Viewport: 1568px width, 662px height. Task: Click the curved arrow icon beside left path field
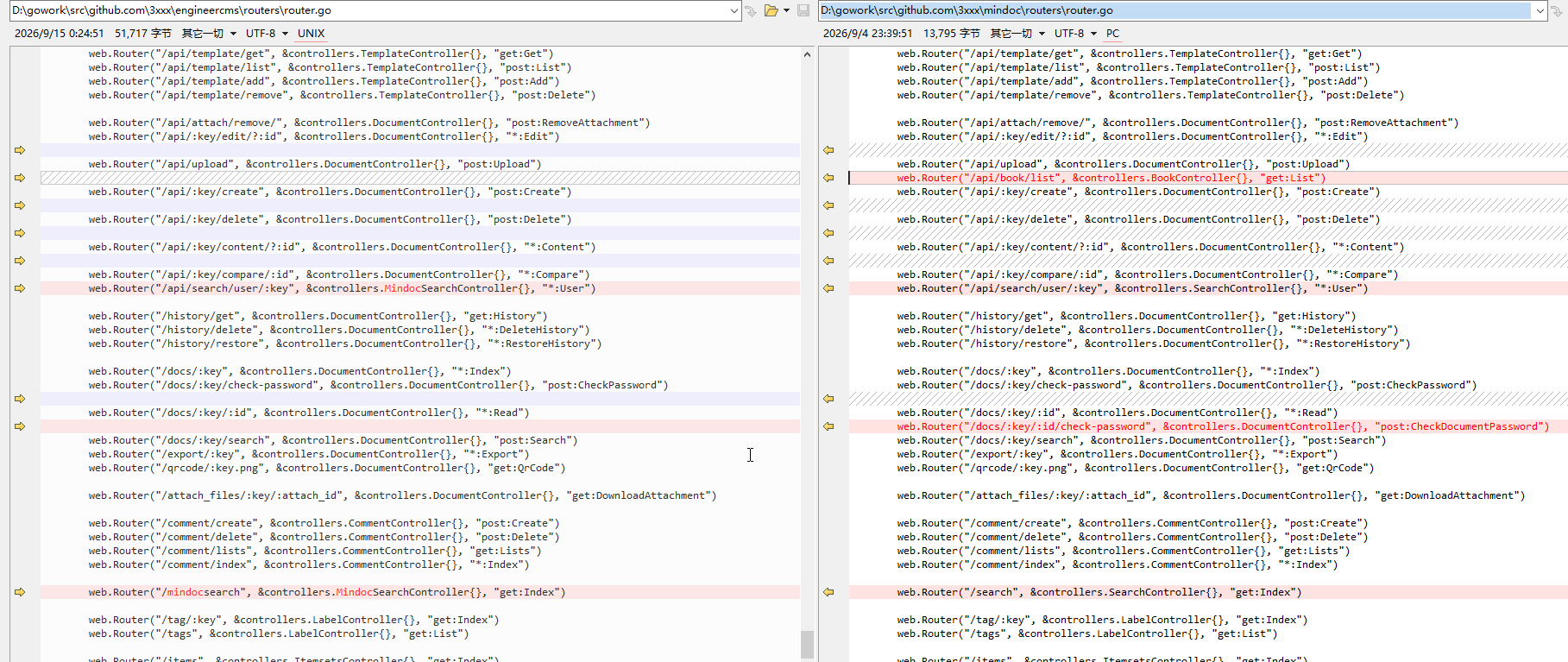(x=751, y=10)
